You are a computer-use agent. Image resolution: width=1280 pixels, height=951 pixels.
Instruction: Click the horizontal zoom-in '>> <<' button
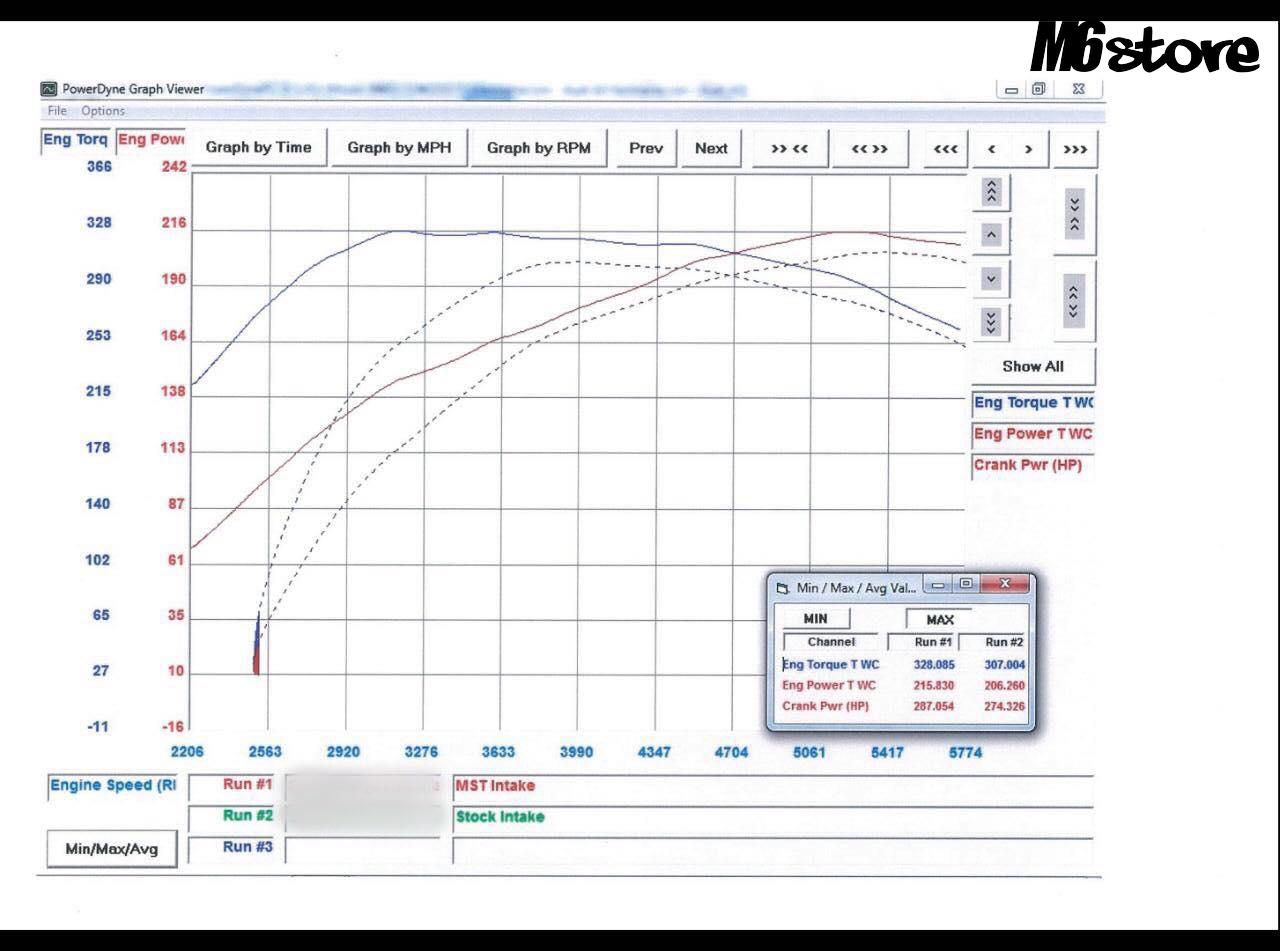789,148
